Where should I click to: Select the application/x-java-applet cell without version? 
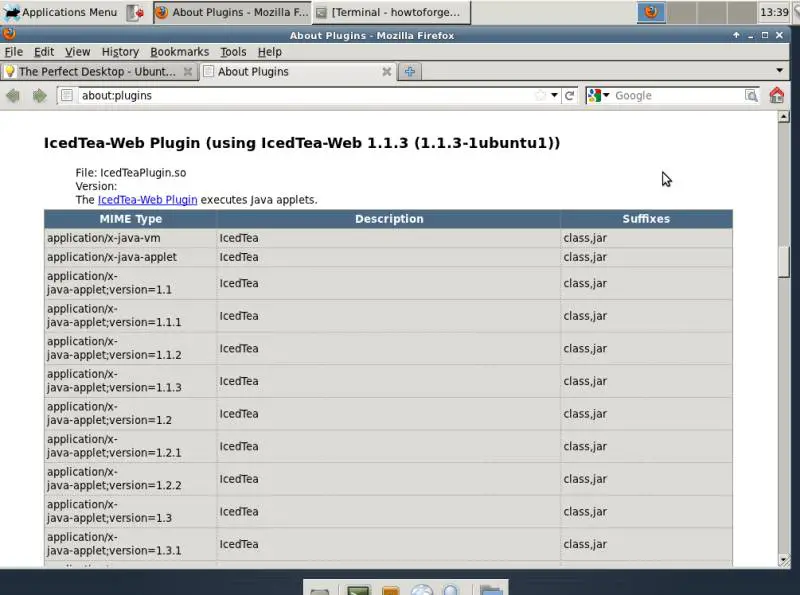point(131,257)
